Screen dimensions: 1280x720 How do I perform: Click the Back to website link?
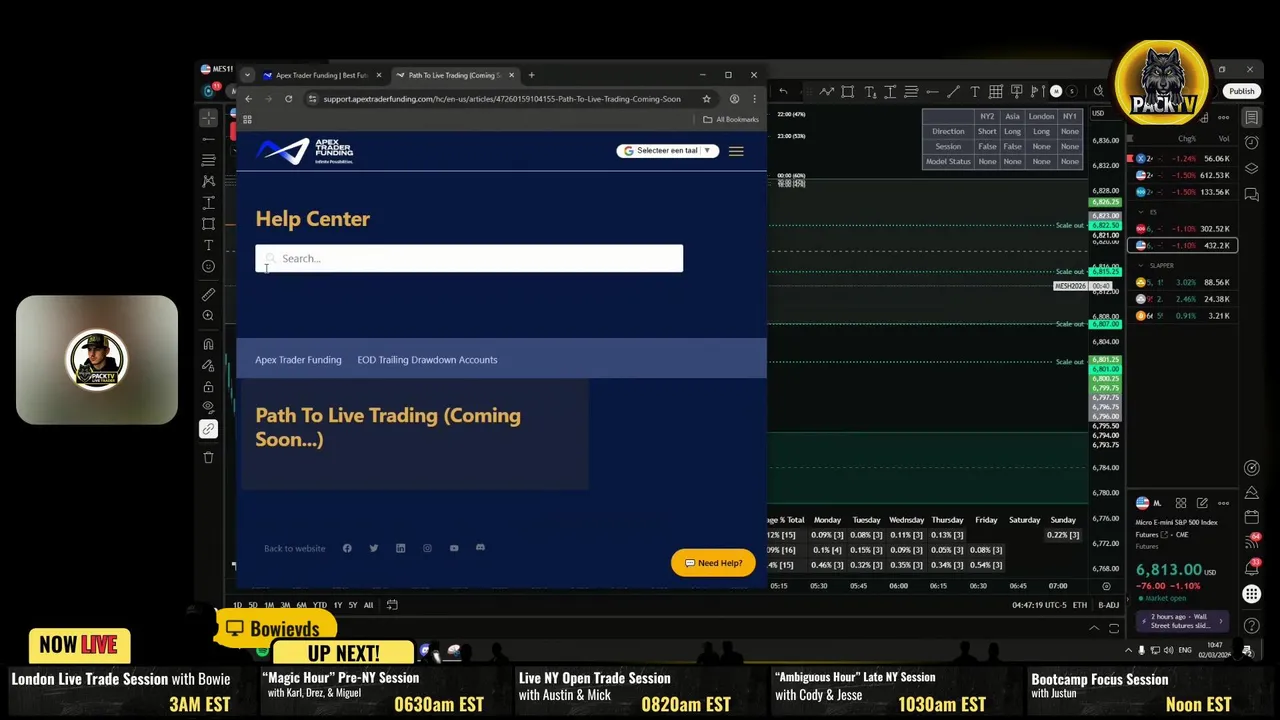(294, 548)
